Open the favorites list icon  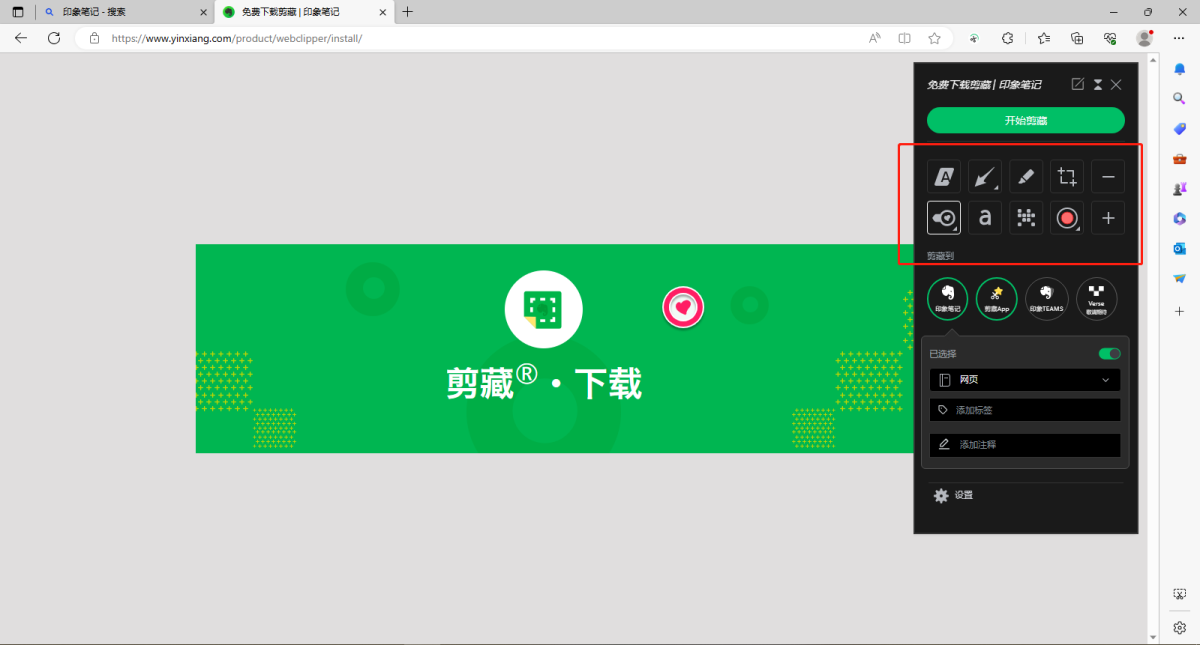1044,38
